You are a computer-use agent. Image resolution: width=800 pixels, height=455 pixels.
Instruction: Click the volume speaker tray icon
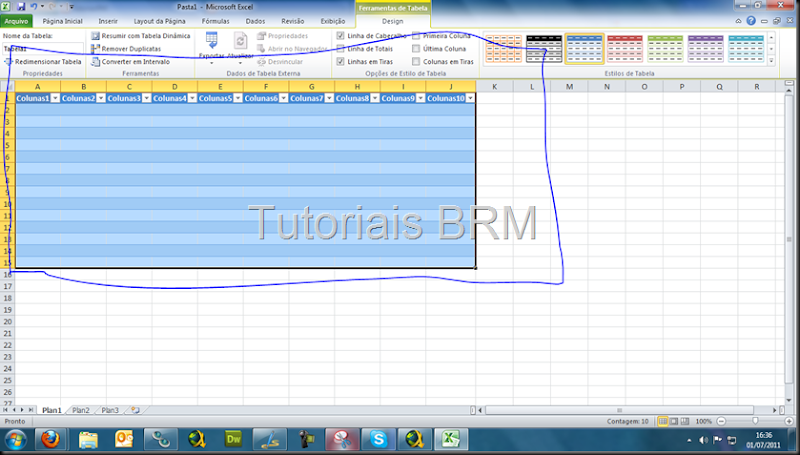coord(704,440)
